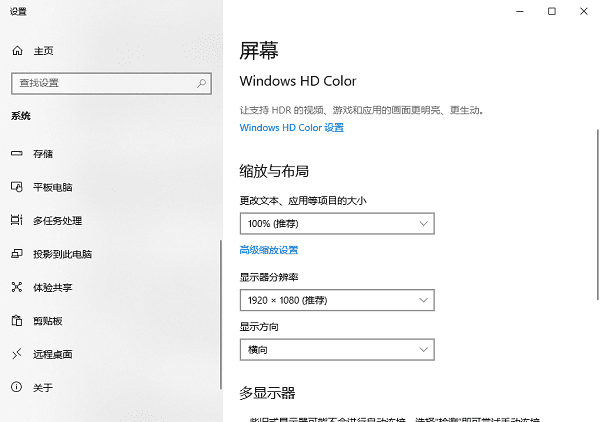Click the Home (主页) icon

coord(16,50)
